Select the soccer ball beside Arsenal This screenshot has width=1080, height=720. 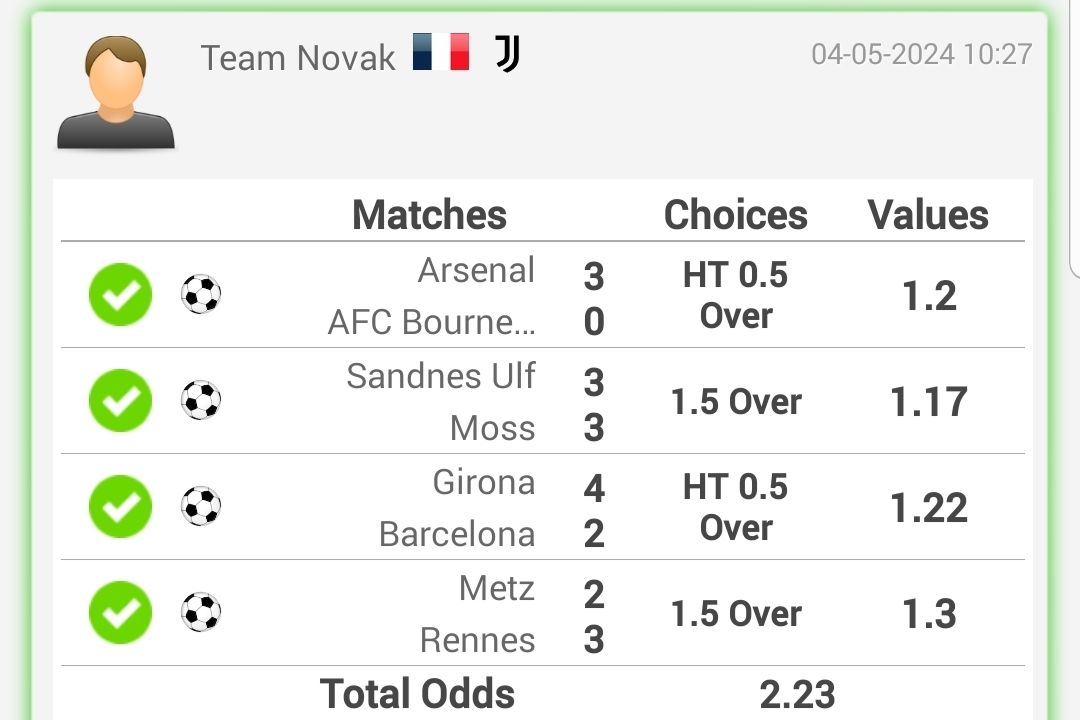pos(201,294)
